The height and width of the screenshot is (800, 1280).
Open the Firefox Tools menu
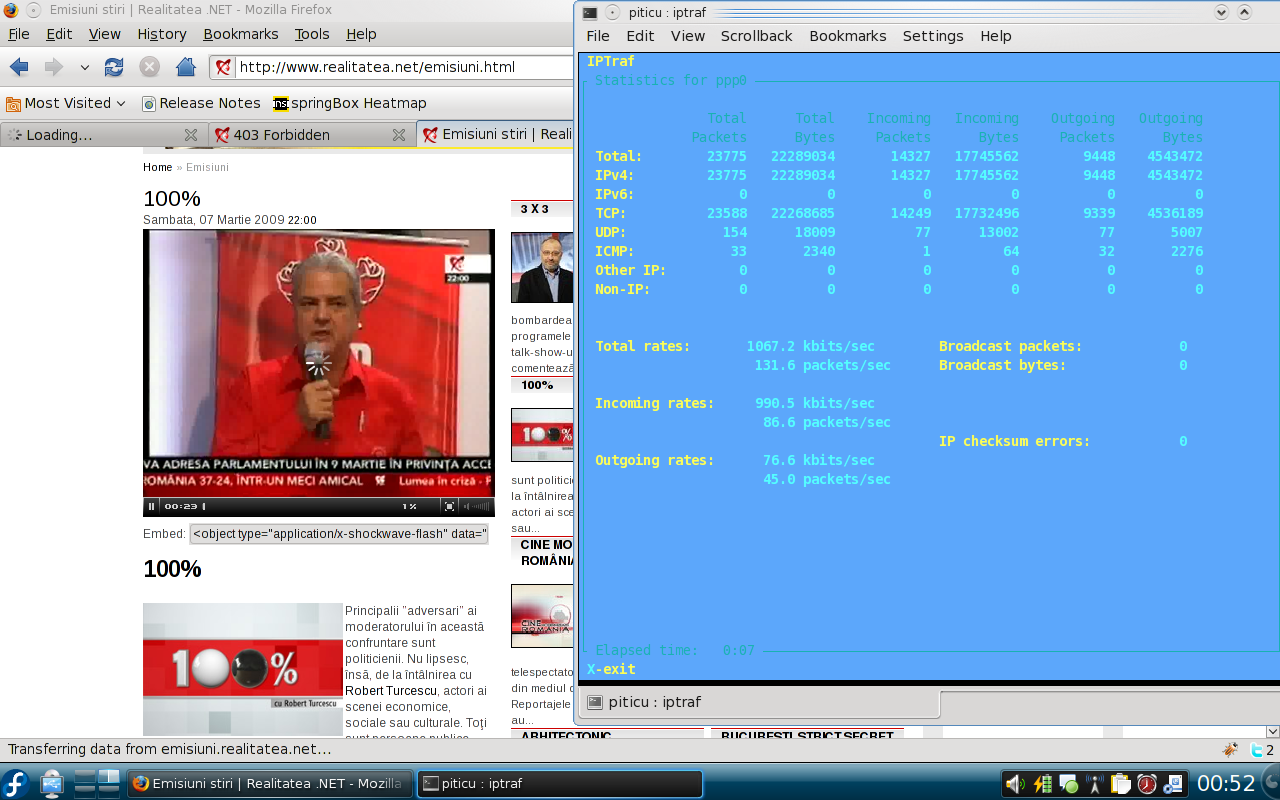(x=312, y=34)
